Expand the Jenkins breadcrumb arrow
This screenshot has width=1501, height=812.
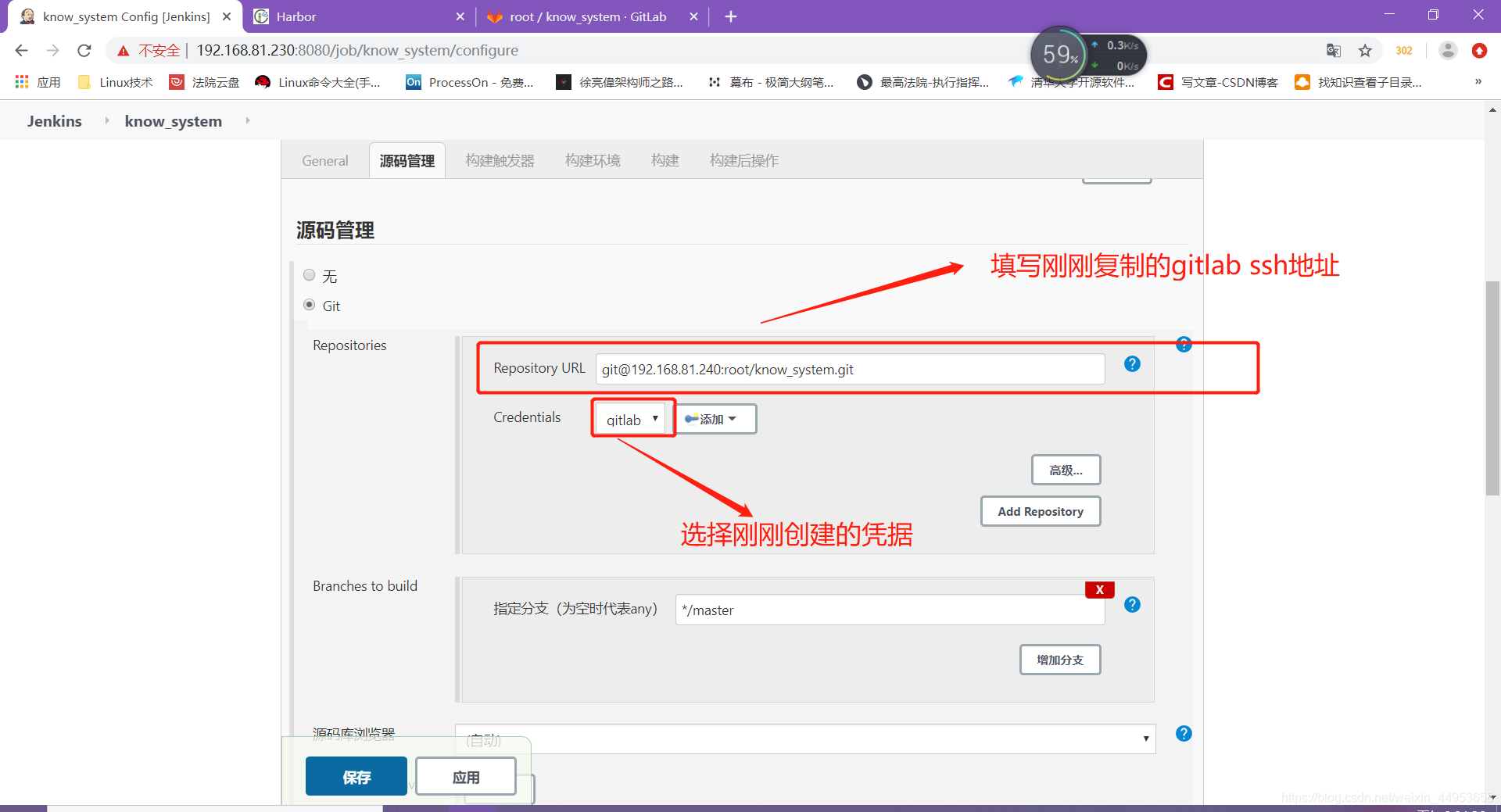[x=106, y=120]
